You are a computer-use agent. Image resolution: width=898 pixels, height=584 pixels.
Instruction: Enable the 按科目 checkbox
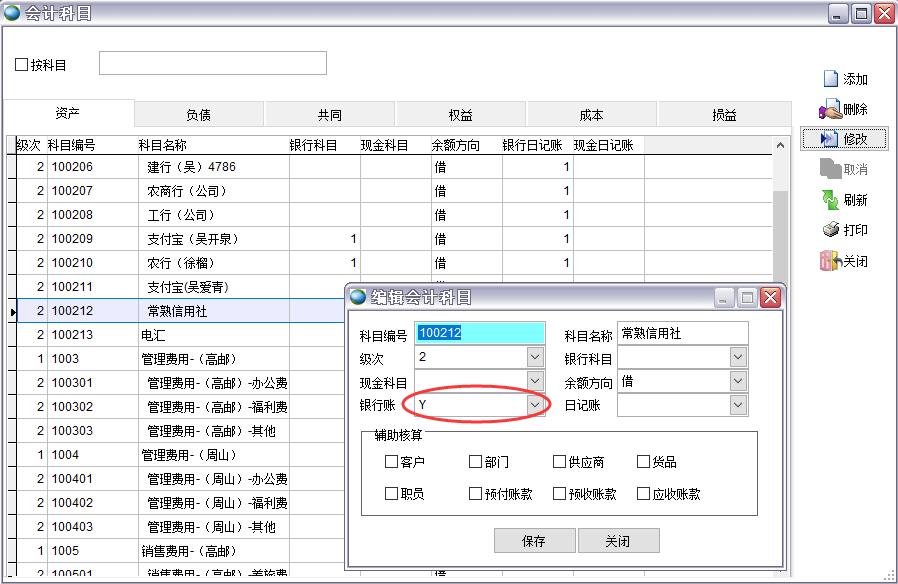22,65
